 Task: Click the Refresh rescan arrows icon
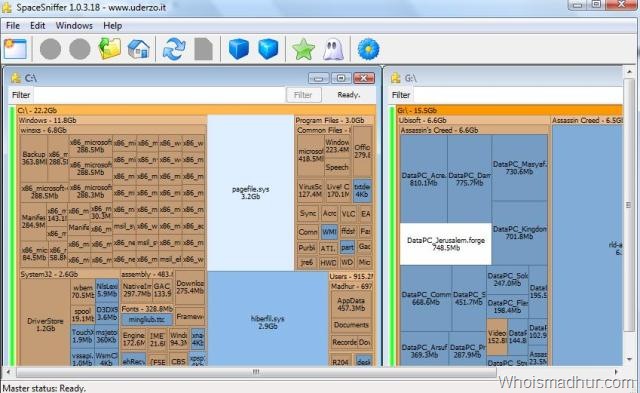click(x=174, y=49)
